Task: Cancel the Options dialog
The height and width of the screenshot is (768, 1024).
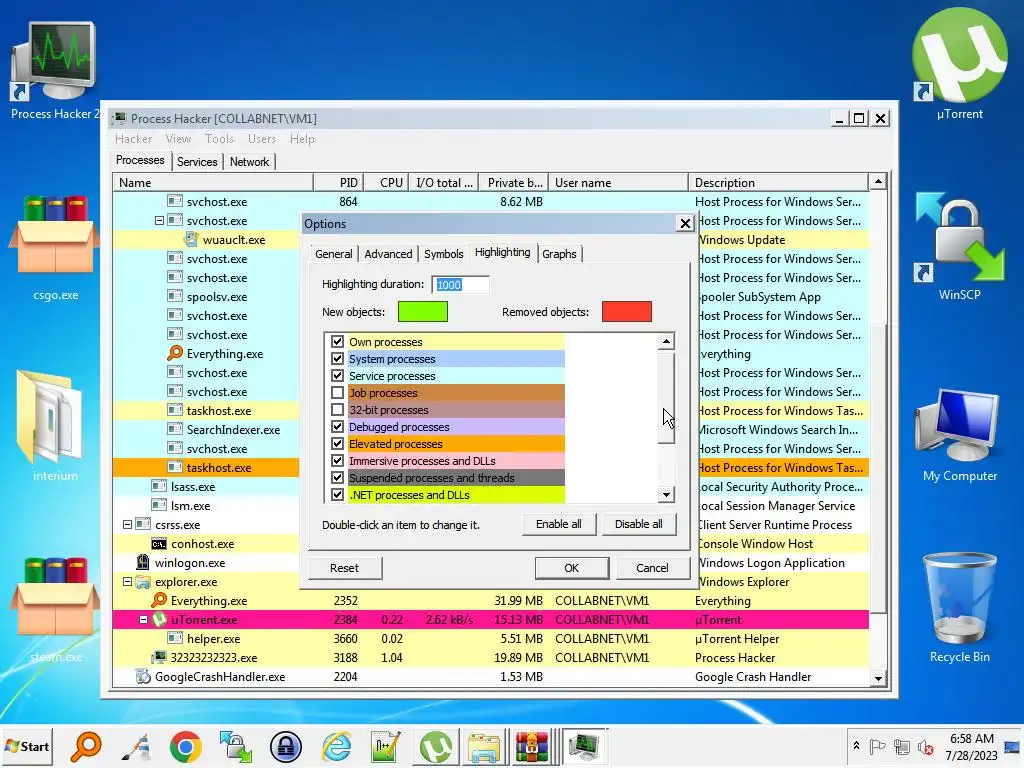Action: [x=652, y=568]
